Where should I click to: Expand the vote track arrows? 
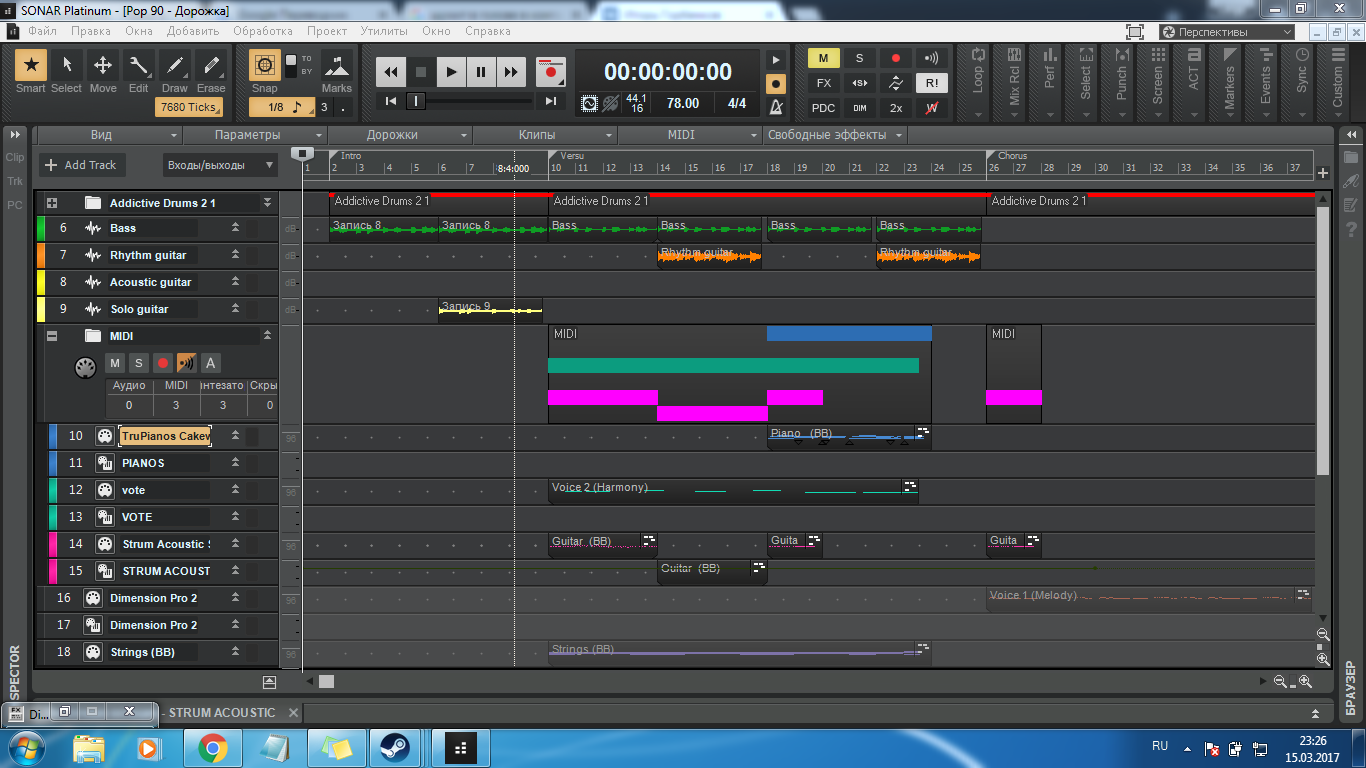pyautogui.click(x=235, y=490)
